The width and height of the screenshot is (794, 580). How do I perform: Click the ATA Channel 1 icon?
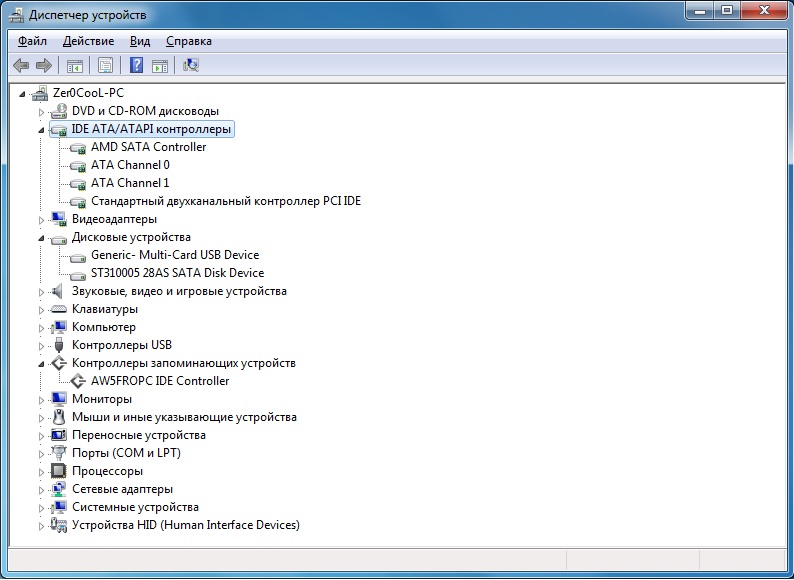point(78,184)
